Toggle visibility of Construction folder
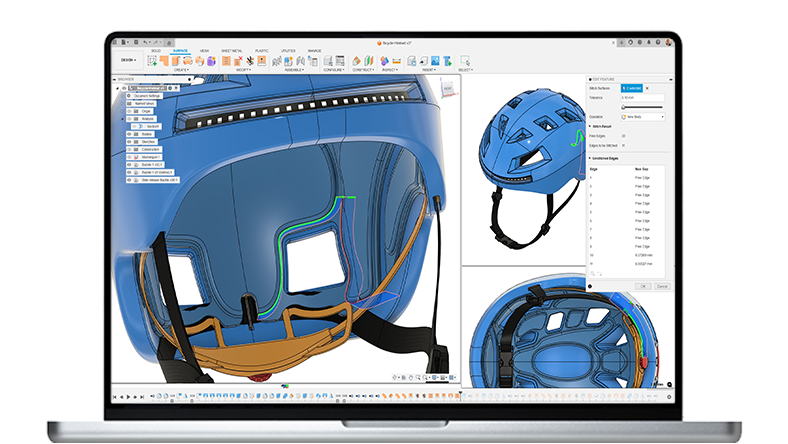This screenshot has width=788, height=444. (x=129, y=149)
